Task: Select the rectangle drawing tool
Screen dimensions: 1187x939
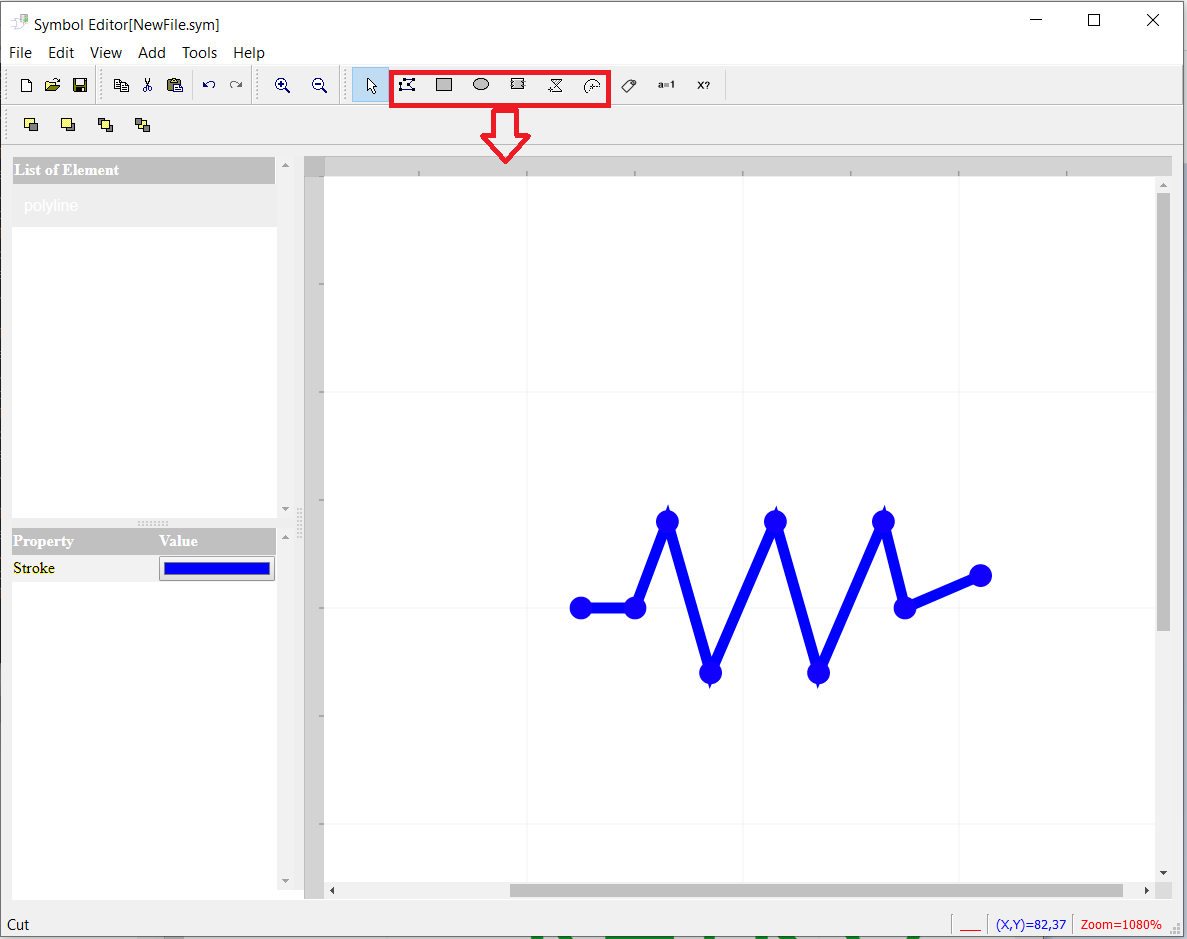Action: [x=444, y=85]
